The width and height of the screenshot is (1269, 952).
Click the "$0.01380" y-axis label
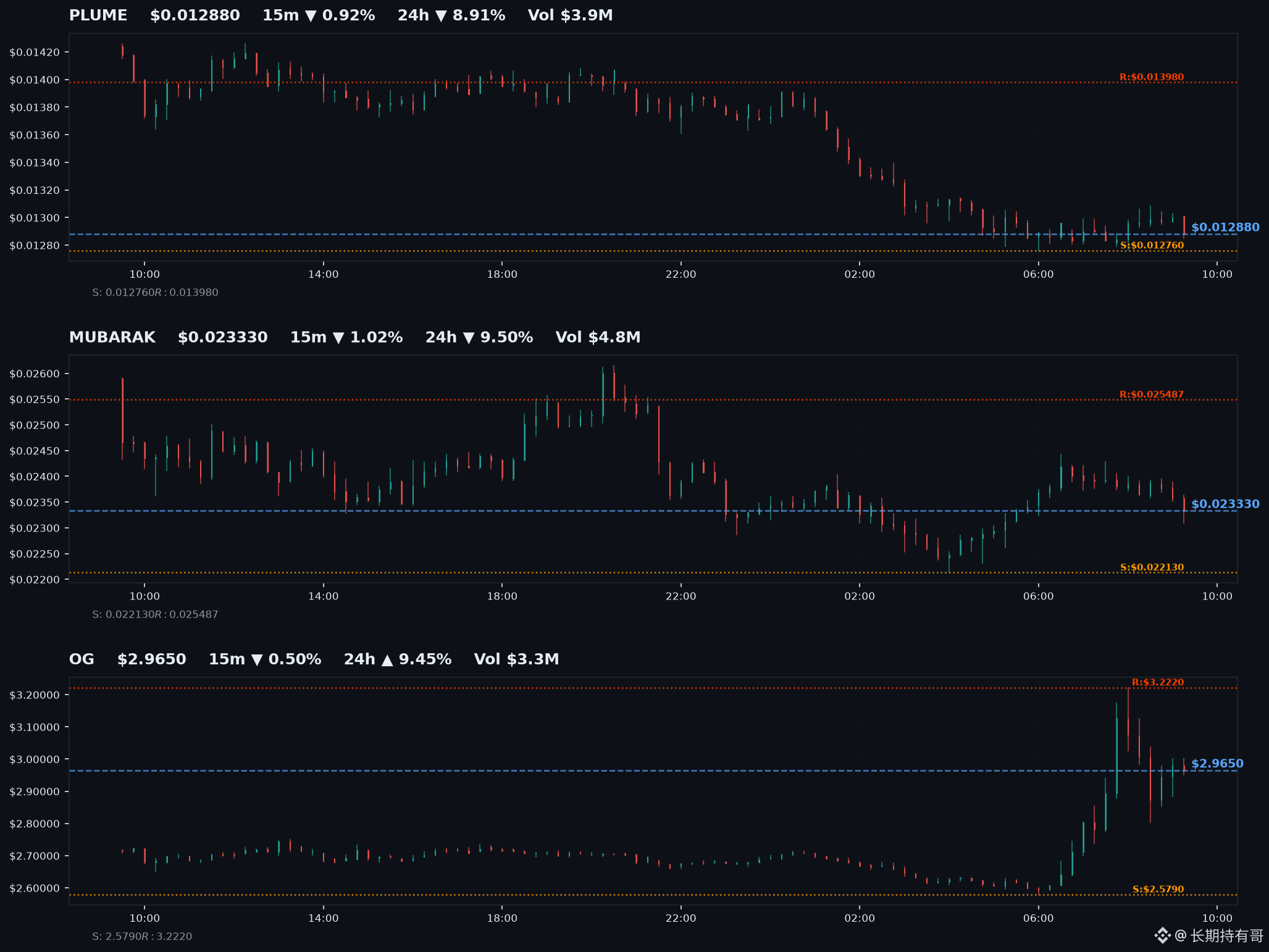click(x=35, y=107)
